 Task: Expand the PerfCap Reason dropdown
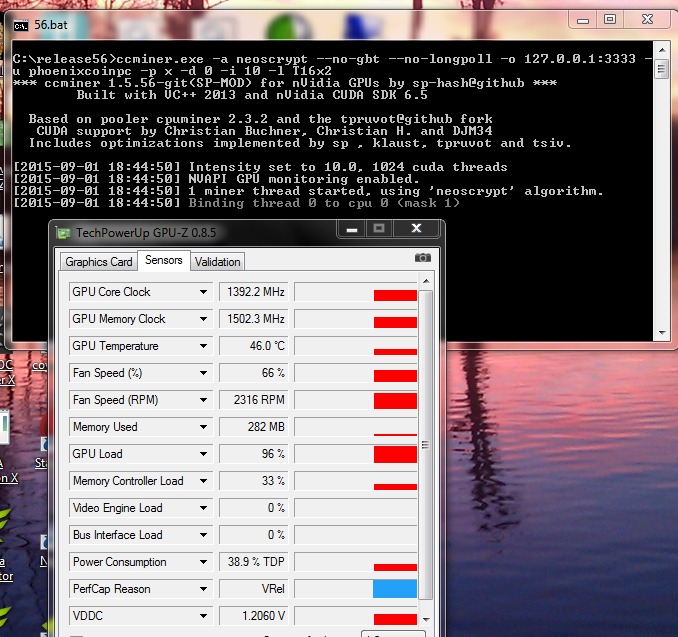coord(203,589)
